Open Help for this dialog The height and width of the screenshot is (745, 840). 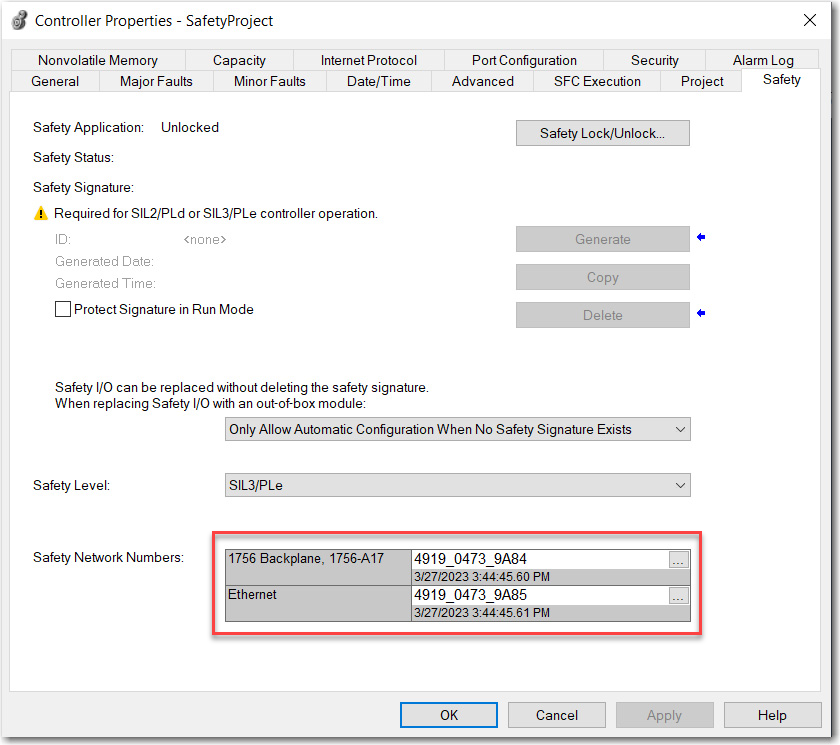(x=772, y=715)
